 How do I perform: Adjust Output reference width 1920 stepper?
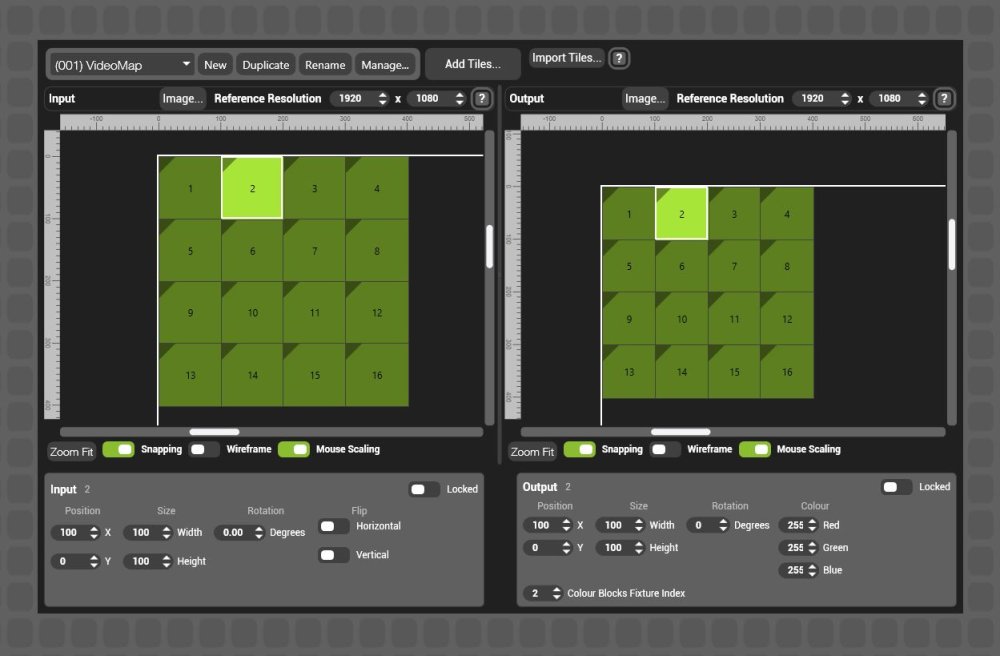(x=845, y=99)
